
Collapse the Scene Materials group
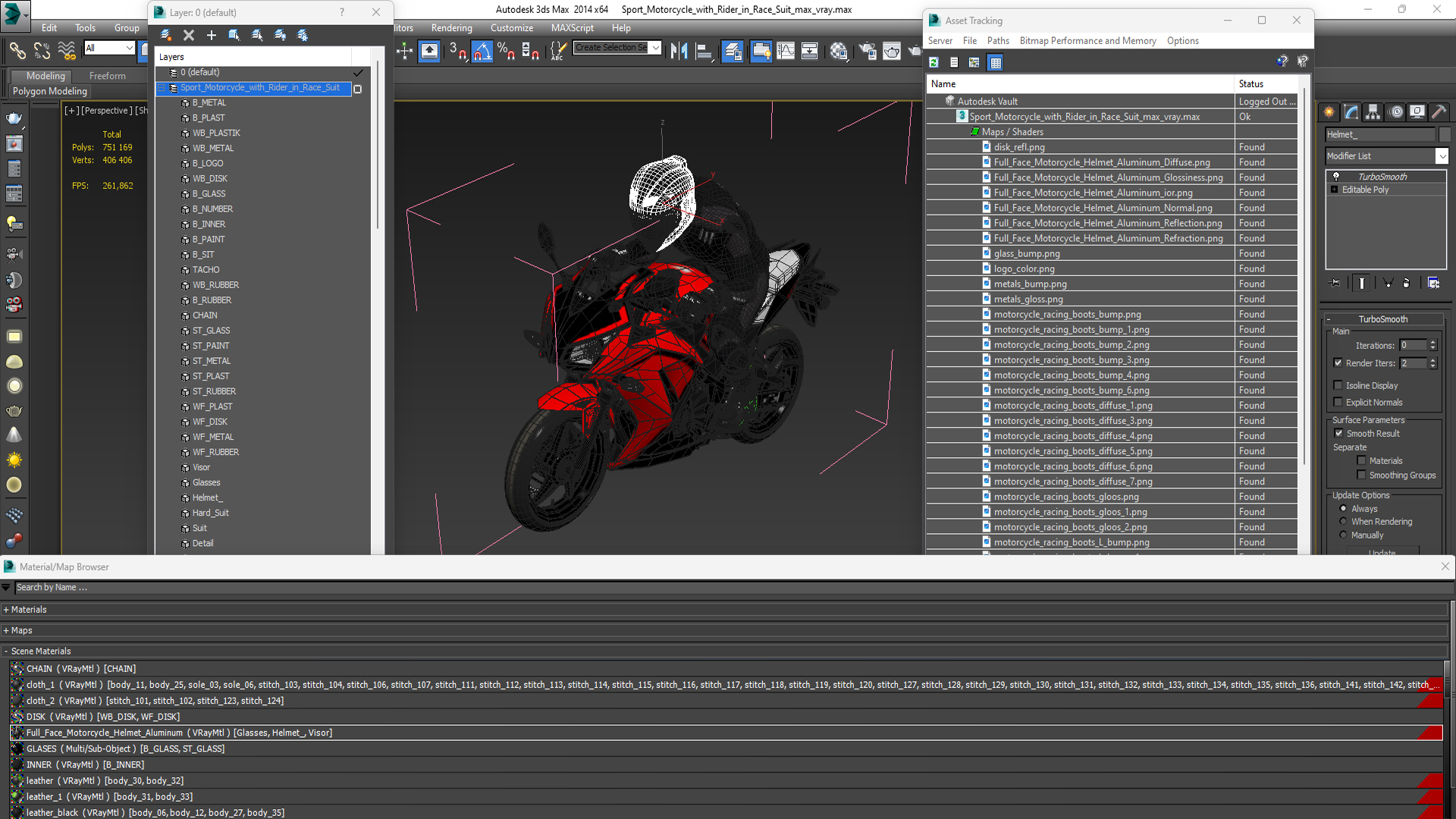(6, 651)
